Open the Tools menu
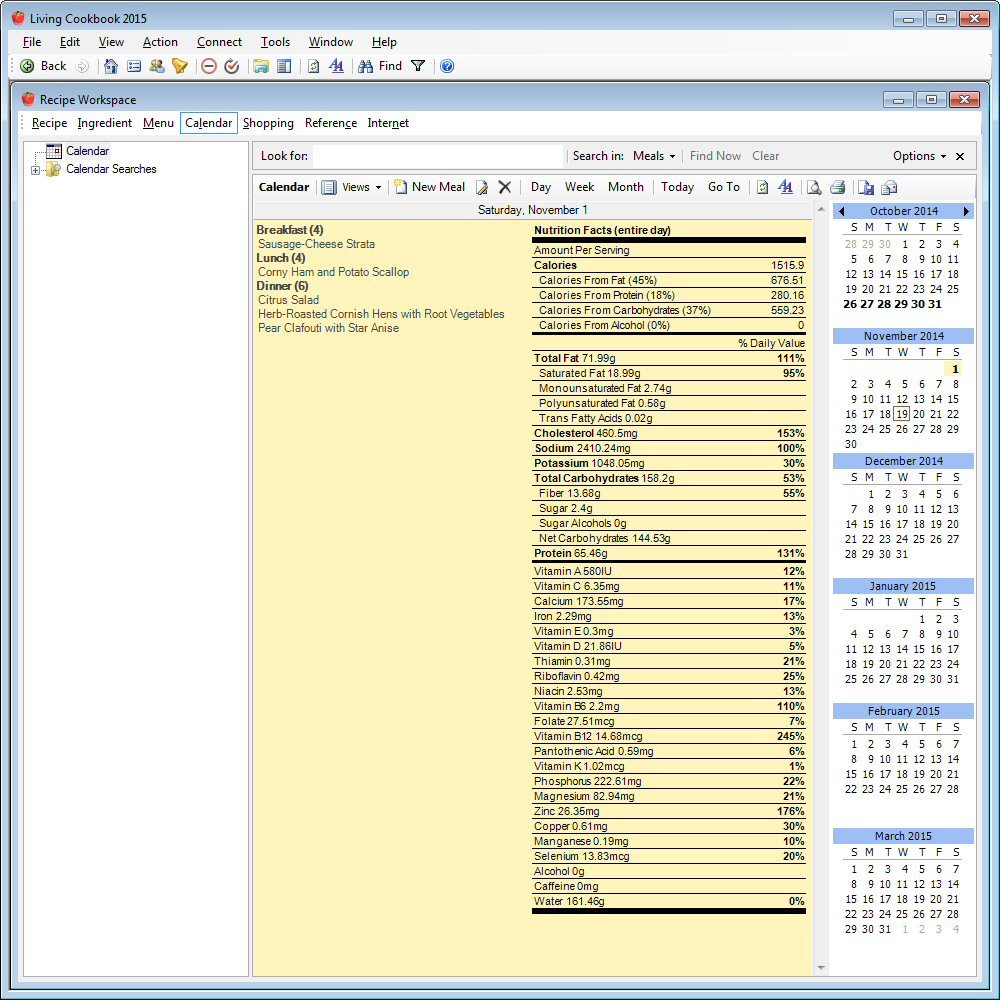The height and width of the screenshot is (1000, 1000). pyautogui.click(x=275, y=42)
